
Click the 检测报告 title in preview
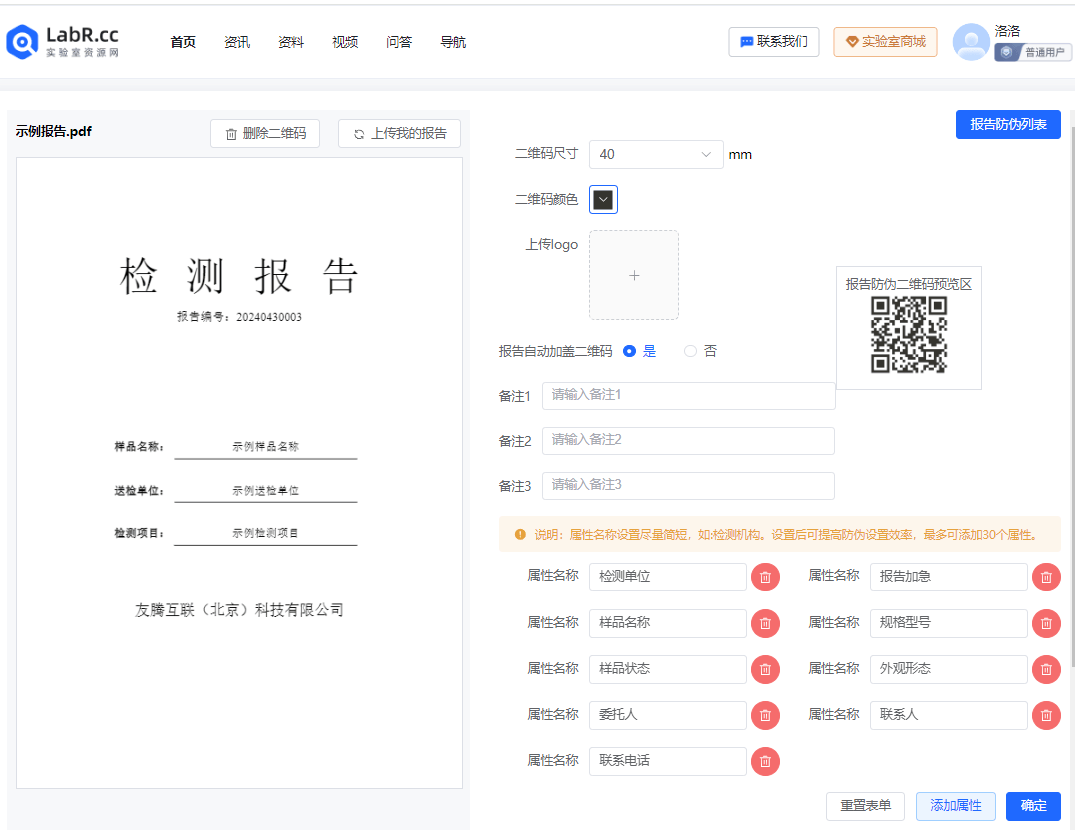[x=239, y=276]
